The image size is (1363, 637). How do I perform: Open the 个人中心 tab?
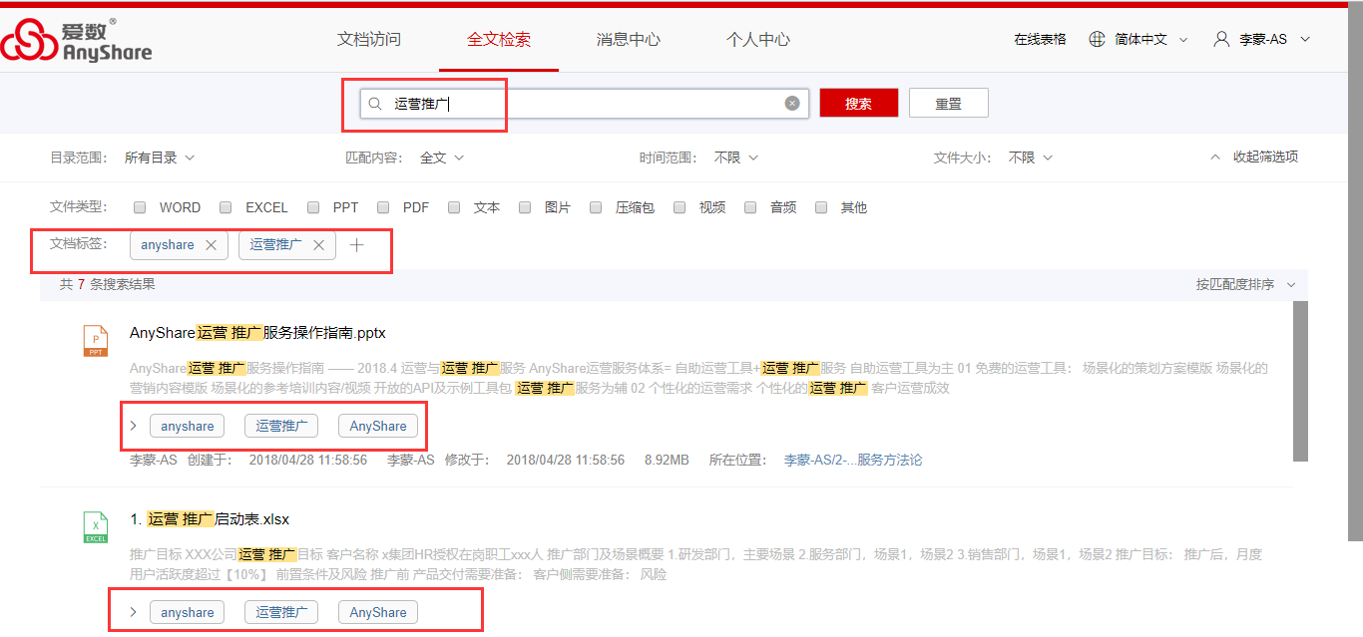click(758, 40)
